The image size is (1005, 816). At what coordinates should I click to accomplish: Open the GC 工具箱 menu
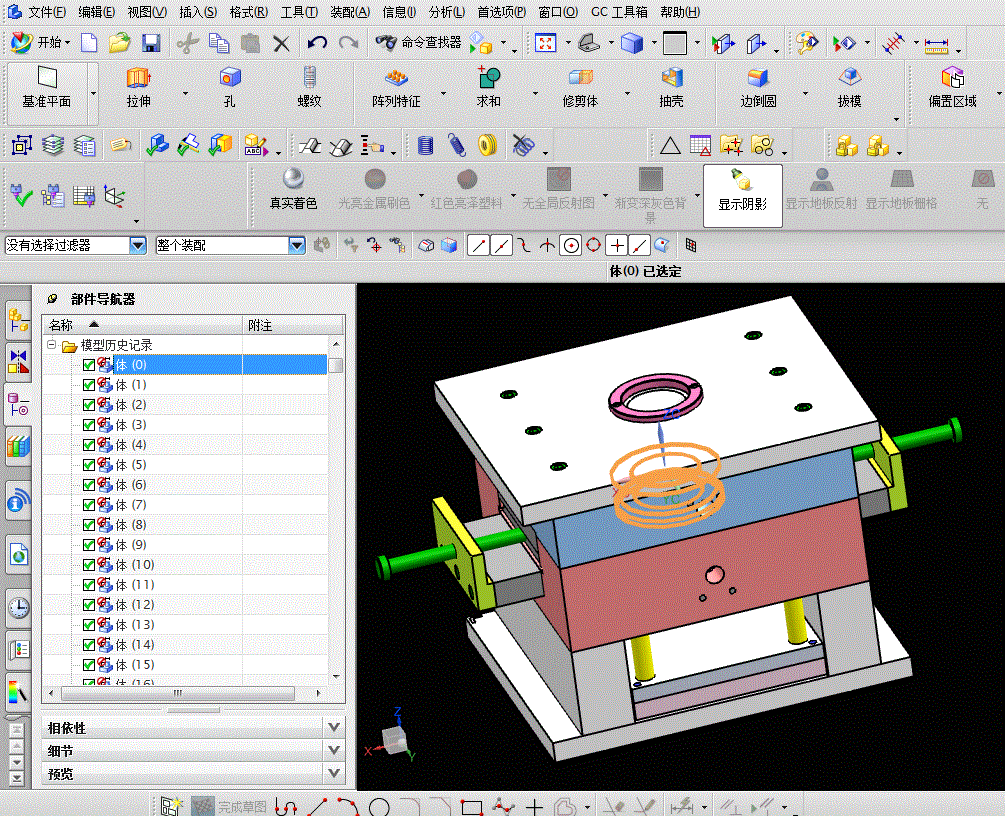coord(619,12)
